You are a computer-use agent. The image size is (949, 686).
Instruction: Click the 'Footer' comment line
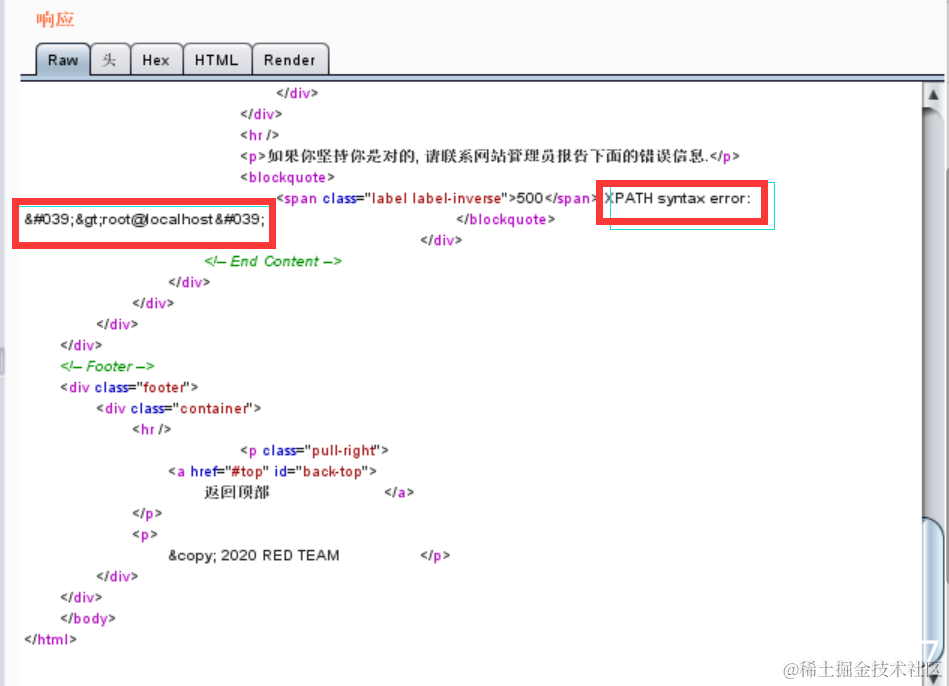107,366
